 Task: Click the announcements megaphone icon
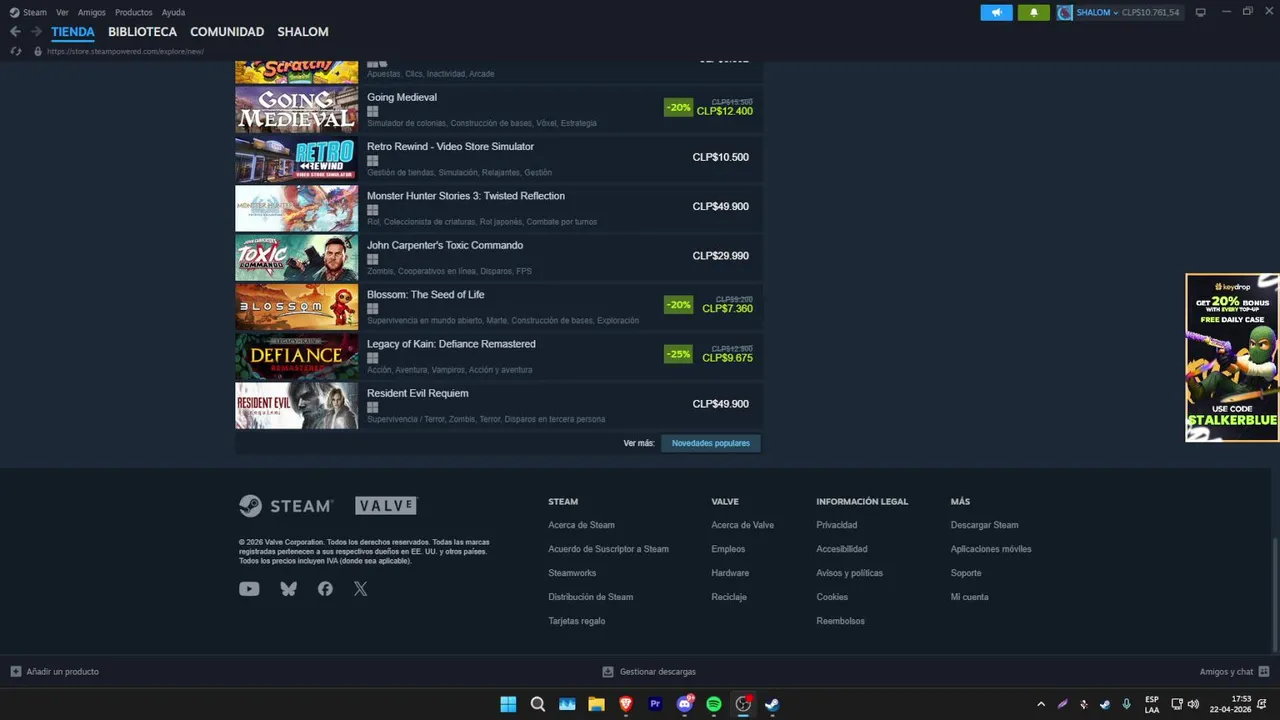pyautogui.click(x=996, y=12)
